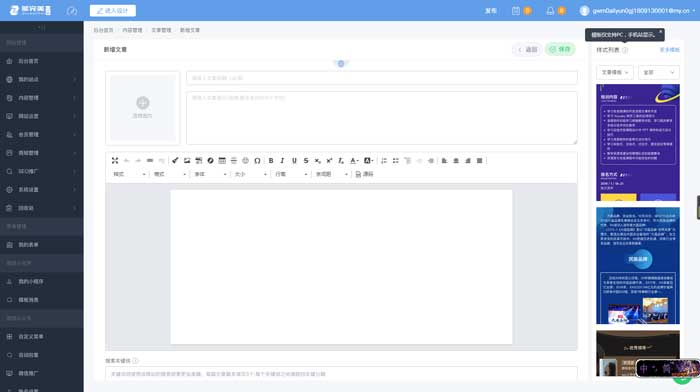Viewport: 700px width, 392px height.
Task: Toggle fullscreen in the editor toolbar
Action: 115,161
